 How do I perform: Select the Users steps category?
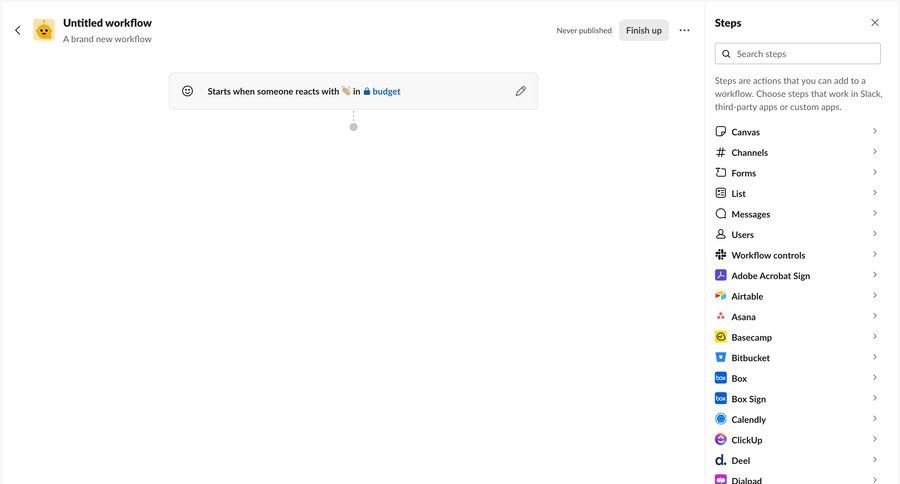tap(742, 235)
